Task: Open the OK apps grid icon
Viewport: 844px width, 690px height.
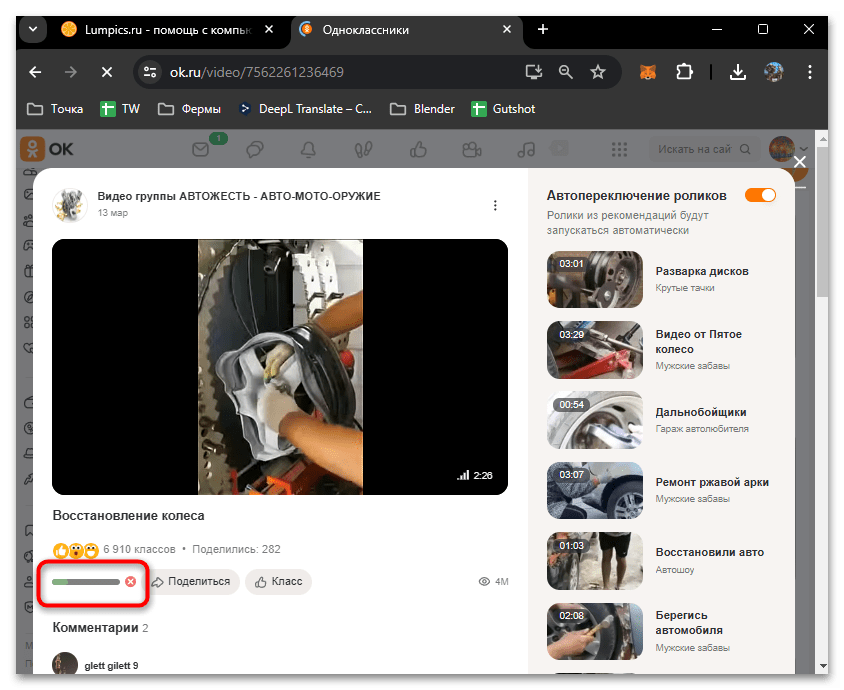Action: [618, 148]
